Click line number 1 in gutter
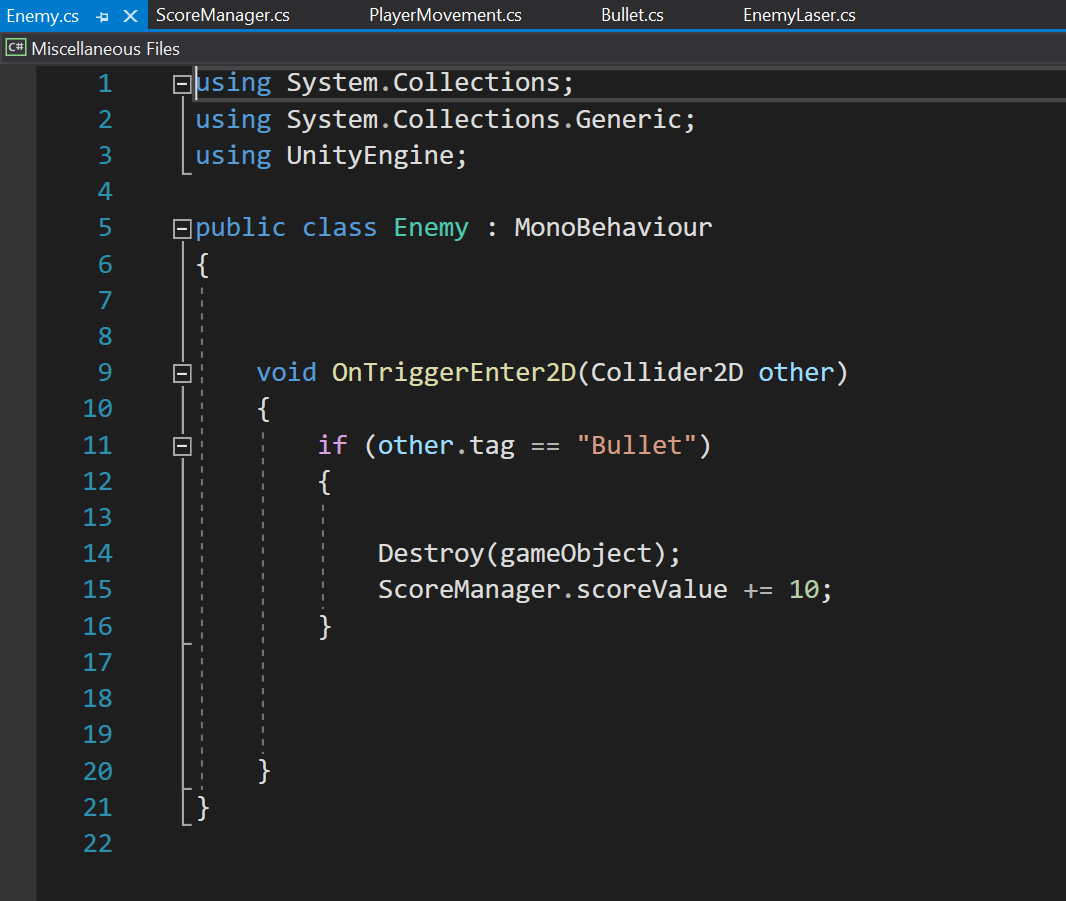The image size is (1066, 901). (105, 83)
